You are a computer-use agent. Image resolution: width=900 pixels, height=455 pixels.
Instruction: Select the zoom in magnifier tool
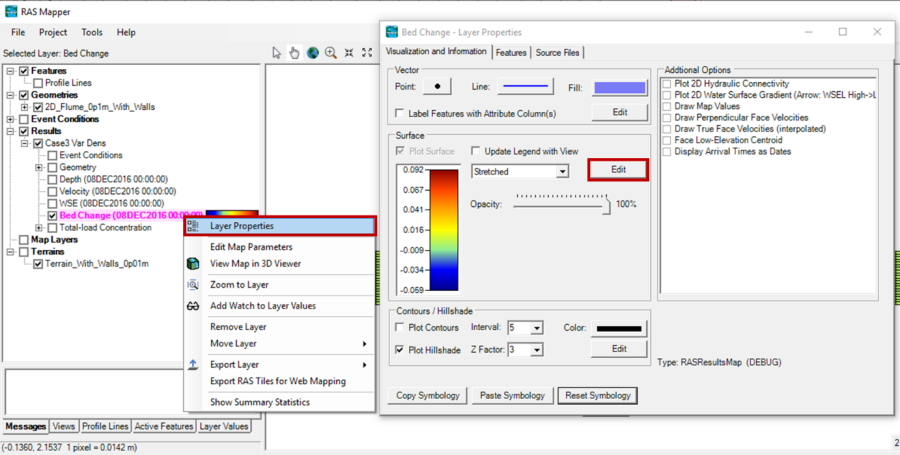[331, 53]
